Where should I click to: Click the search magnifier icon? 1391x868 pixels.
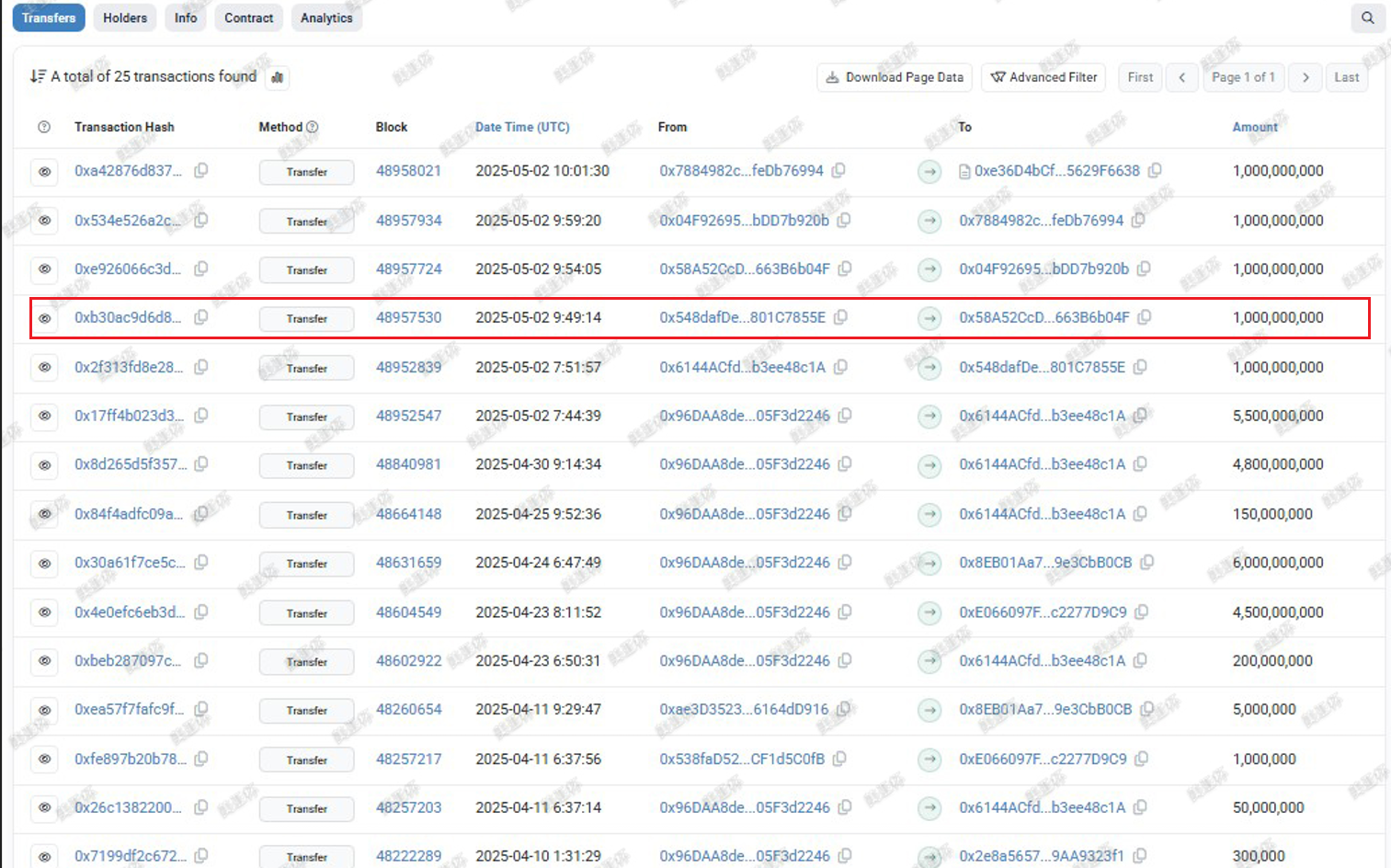[1367, 17]
